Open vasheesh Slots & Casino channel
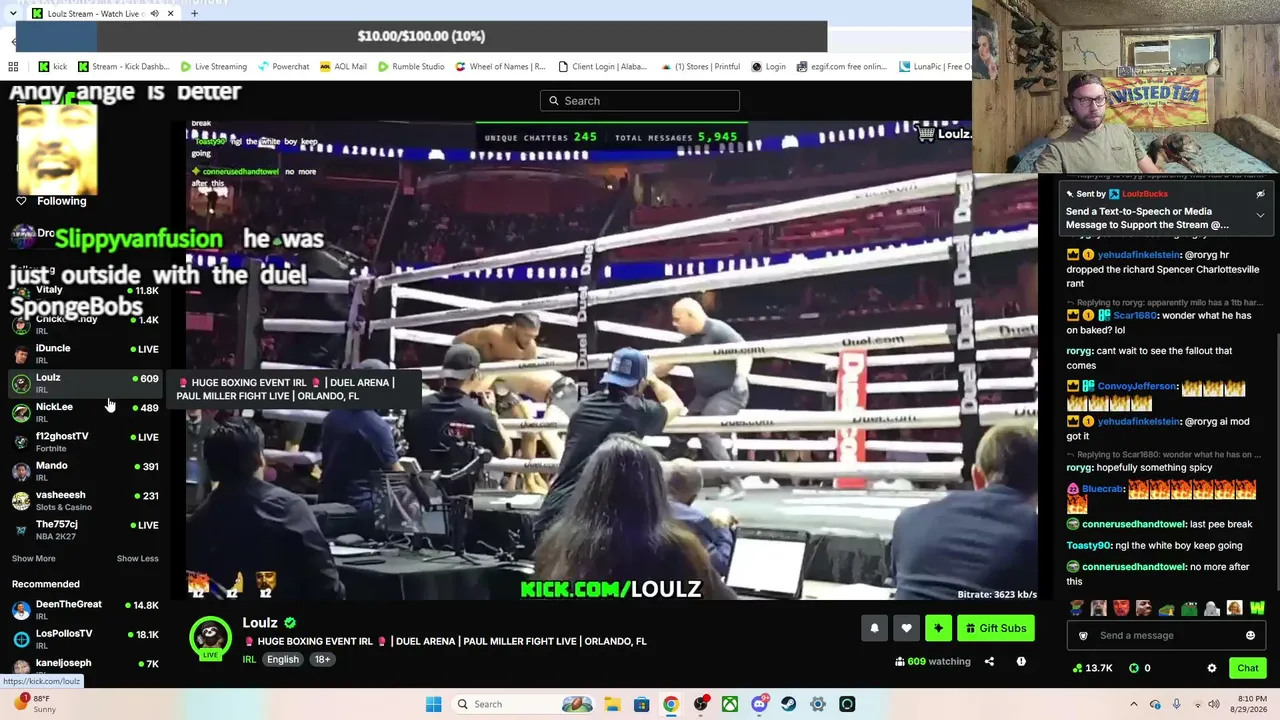This screenshot has width=1280, height=720. click(x=85, y=500)
